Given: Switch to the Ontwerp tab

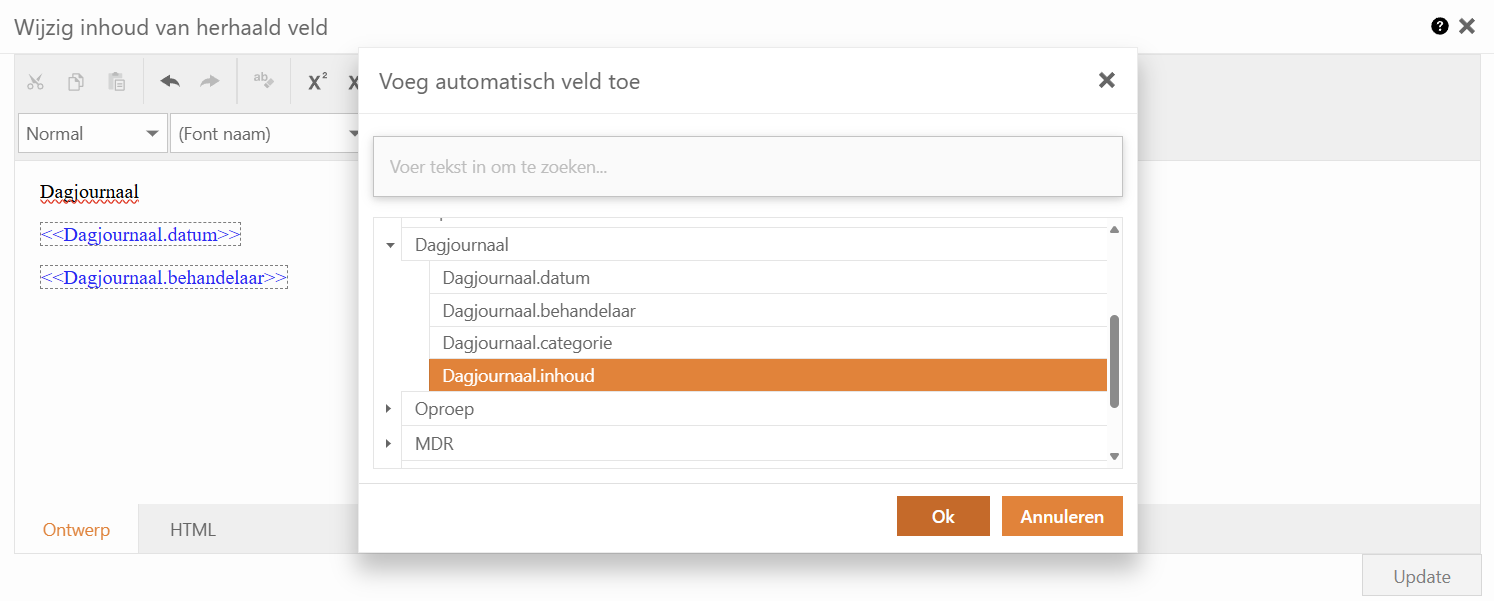Looking at the screenshot, I should click(x=76, y=530).
